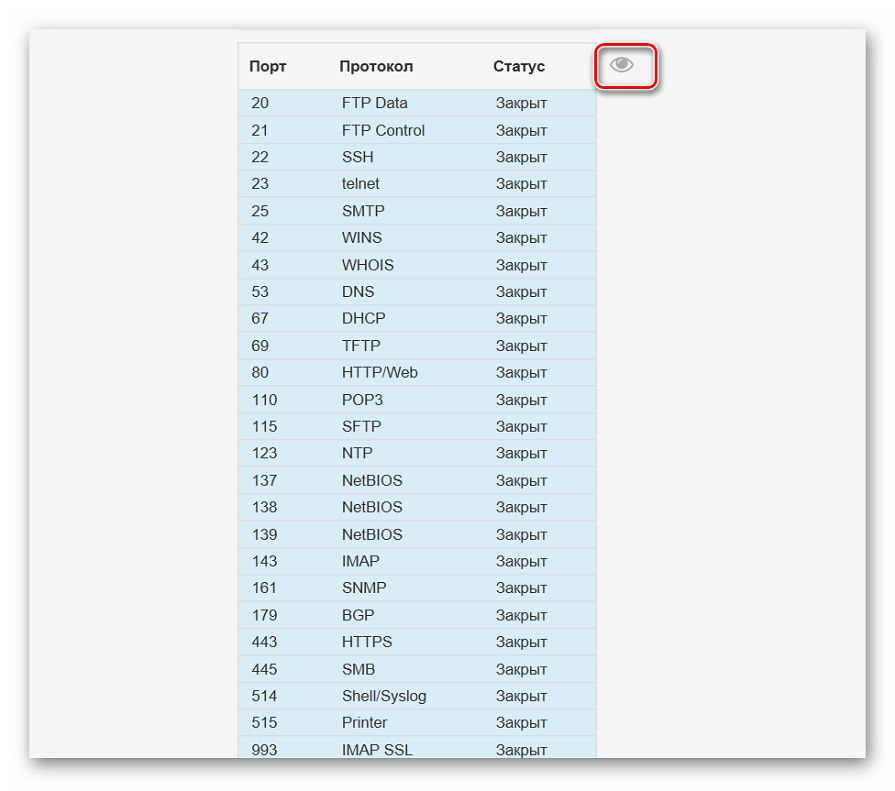
Task: Select NetBIOS in the 138 row
Action: (372, 507)
